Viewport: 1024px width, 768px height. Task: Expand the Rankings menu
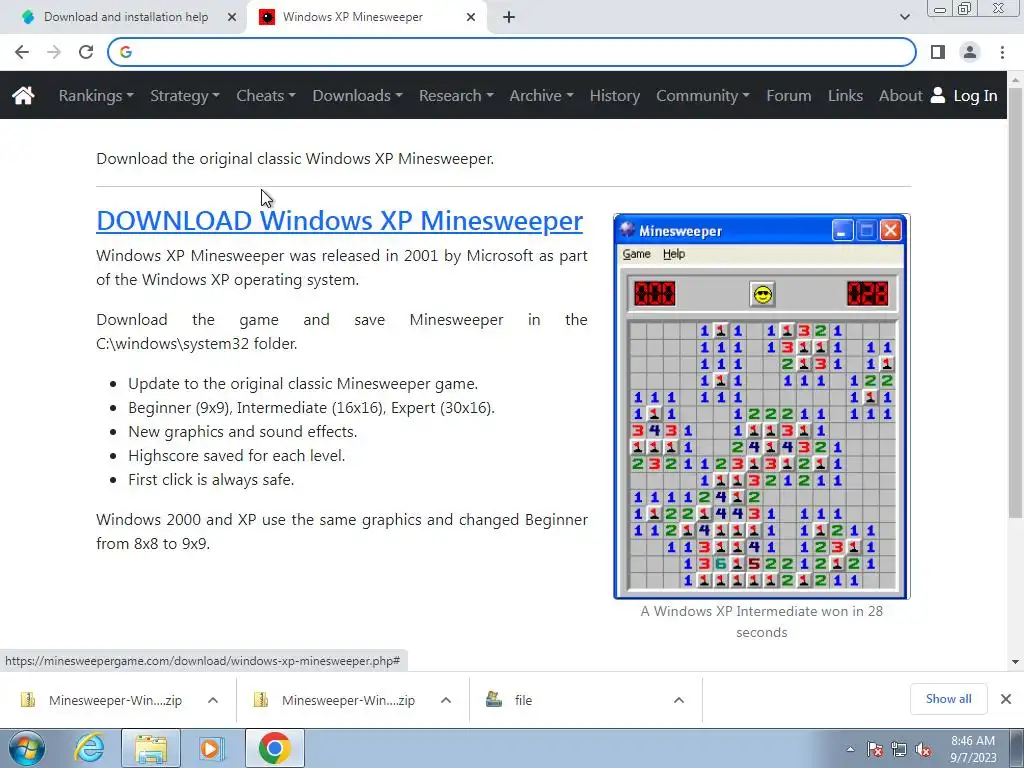[96, 96]
